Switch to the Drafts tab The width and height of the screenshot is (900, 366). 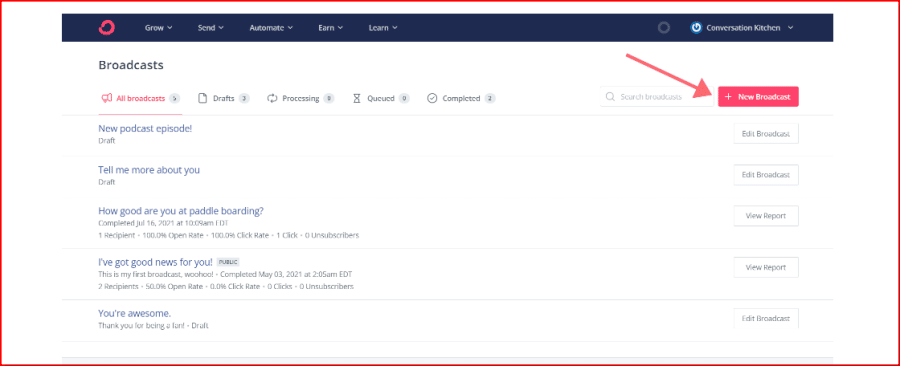pos(223,98)
